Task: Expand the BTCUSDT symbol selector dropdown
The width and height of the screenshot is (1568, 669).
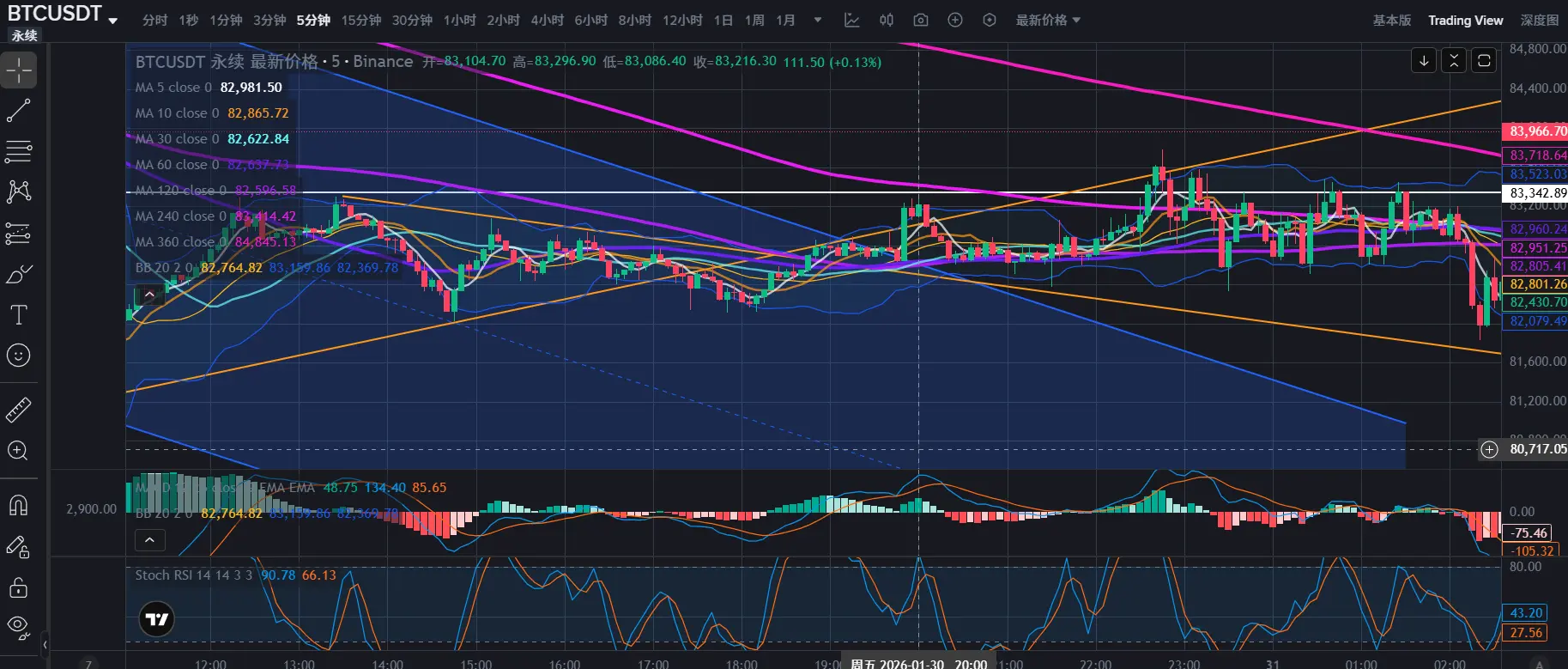Action: point(113,21)
